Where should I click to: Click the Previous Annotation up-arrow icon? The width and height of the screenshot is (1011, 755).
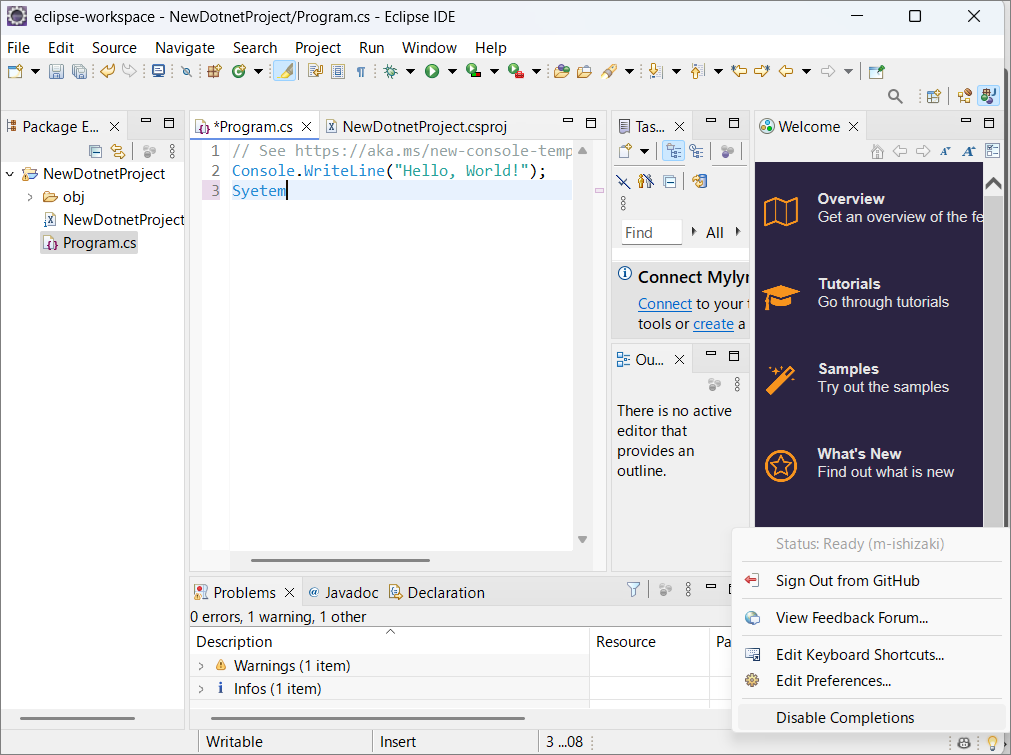point(697,71)
